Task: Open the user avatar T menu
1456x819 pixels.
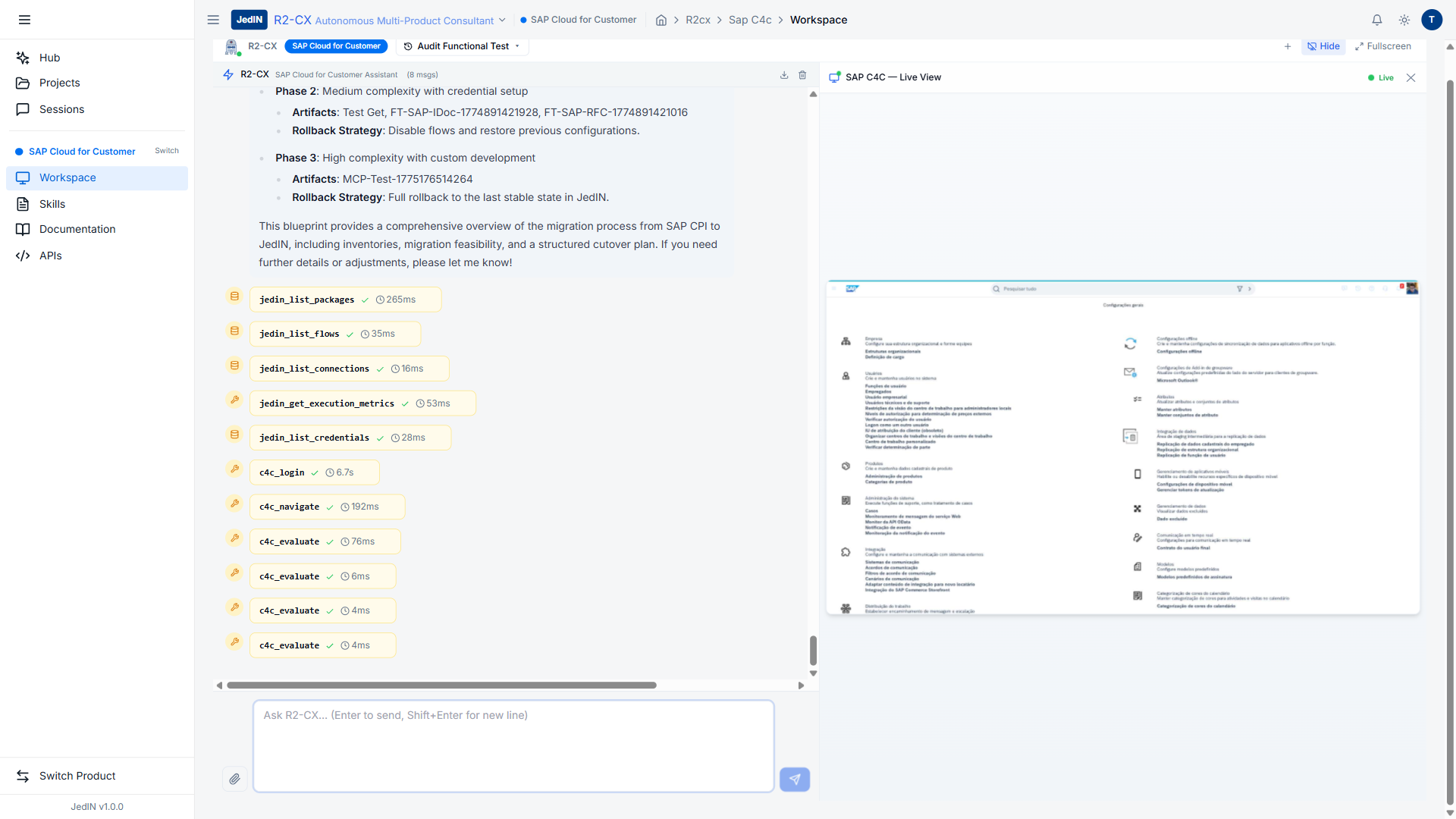Action: coord(1431,20)
